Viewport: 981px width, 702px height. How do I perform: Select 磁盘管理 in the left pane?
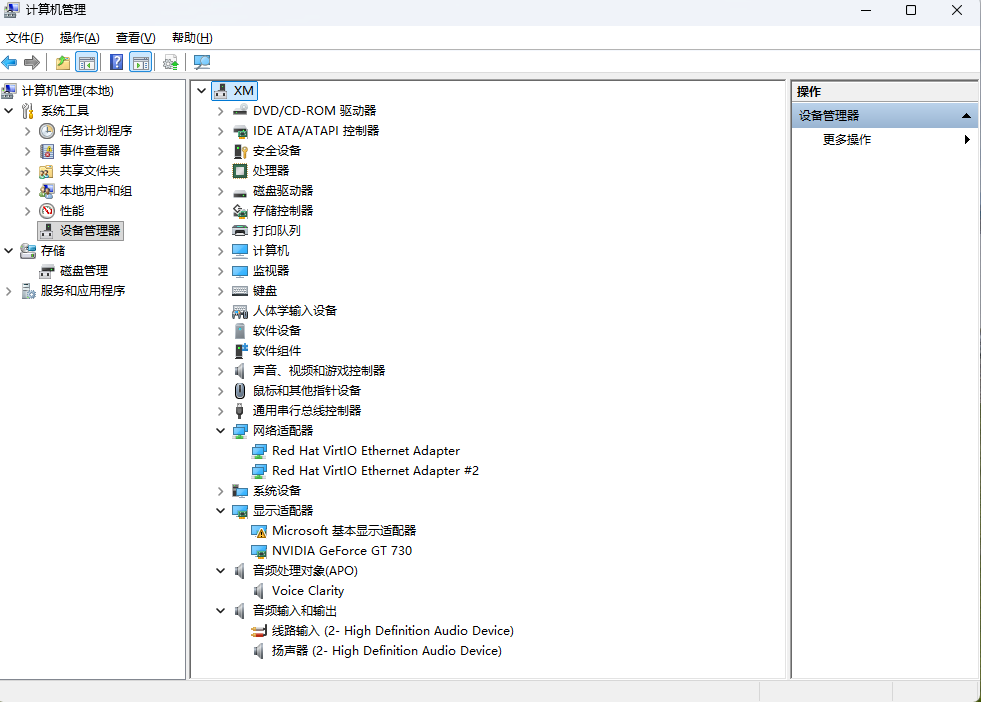tap(81, 270)
